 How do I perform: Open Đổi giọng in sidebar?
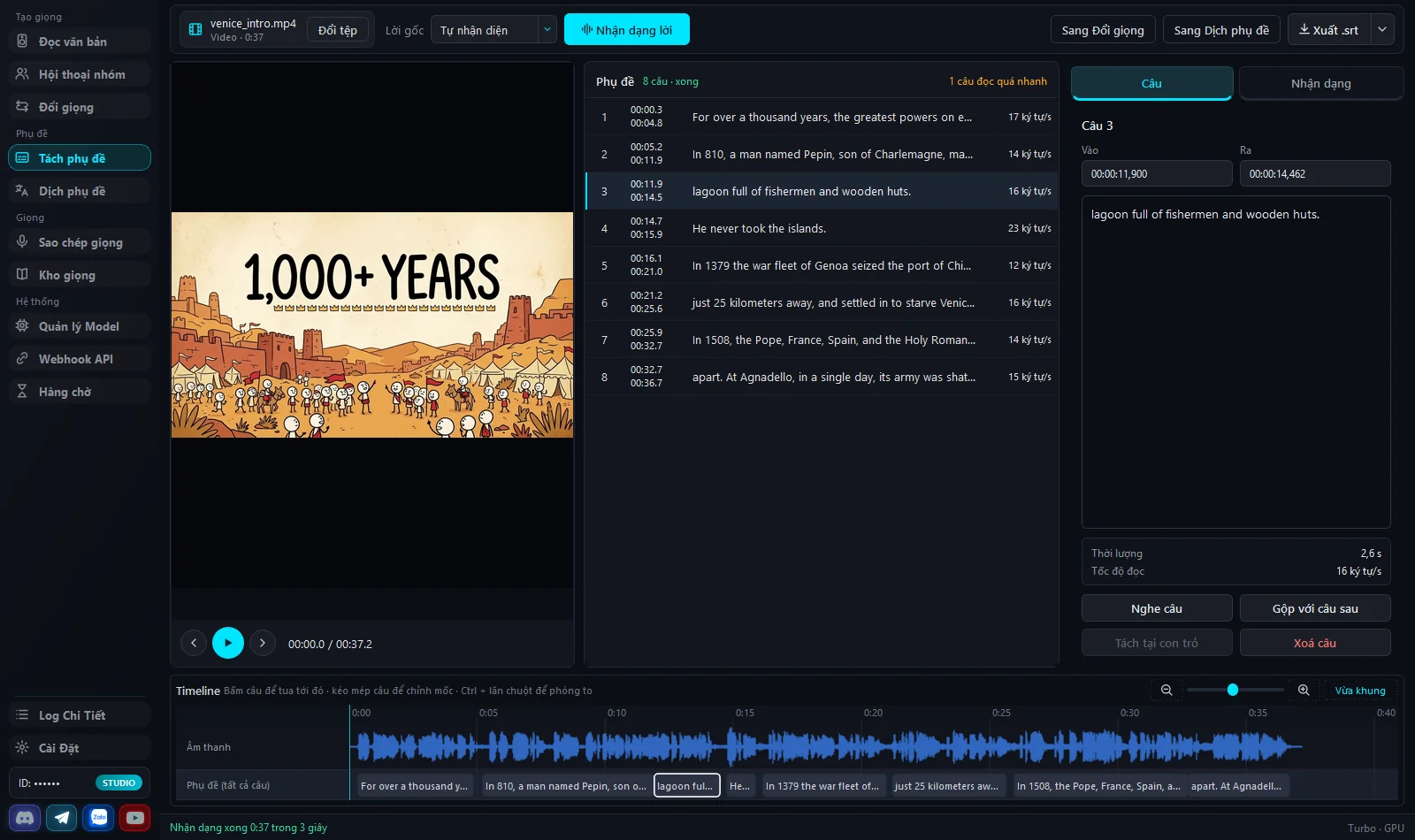point(80,107)
